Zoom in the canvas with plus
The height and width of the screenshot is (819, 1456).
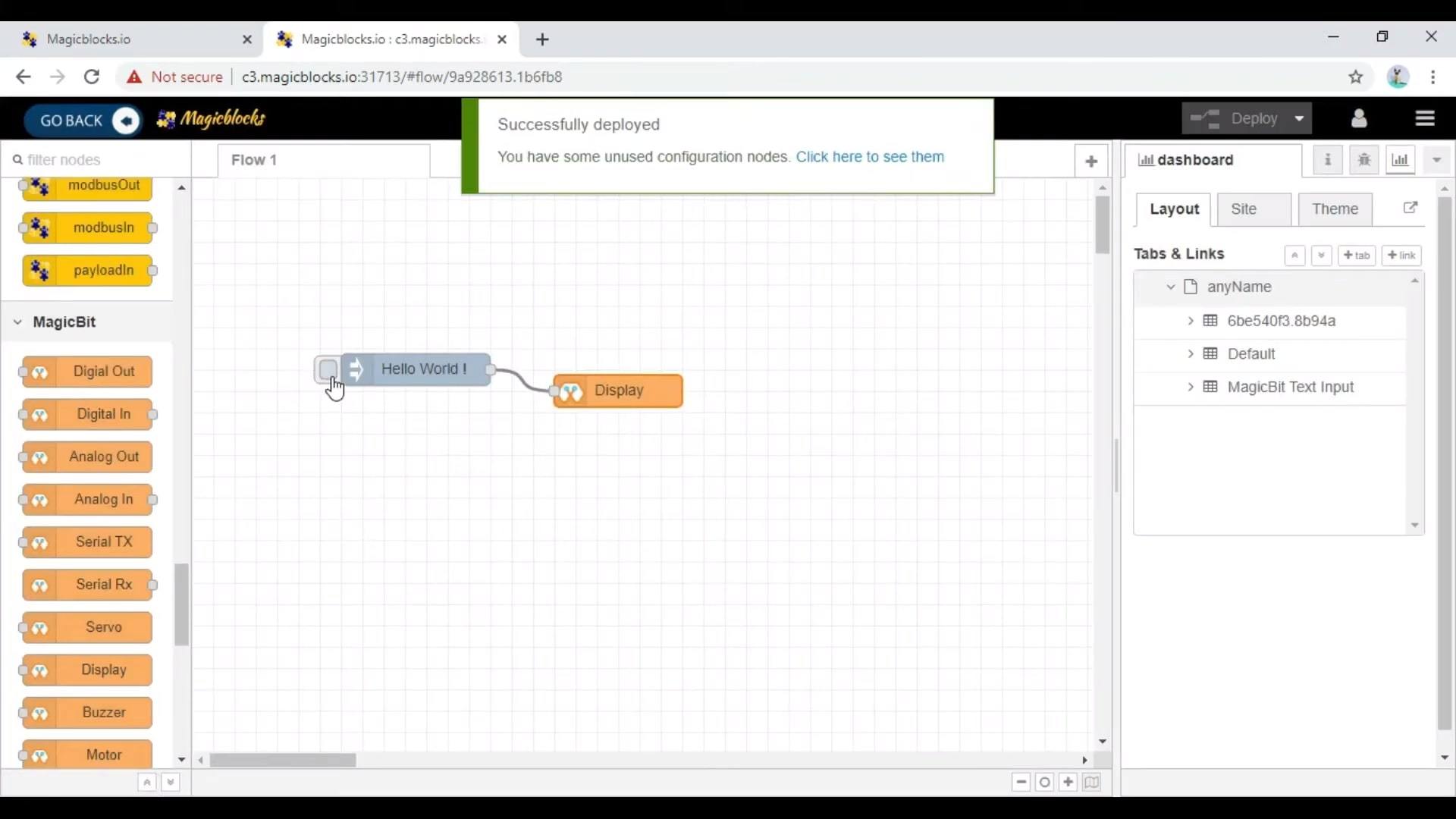[1068, 782]
